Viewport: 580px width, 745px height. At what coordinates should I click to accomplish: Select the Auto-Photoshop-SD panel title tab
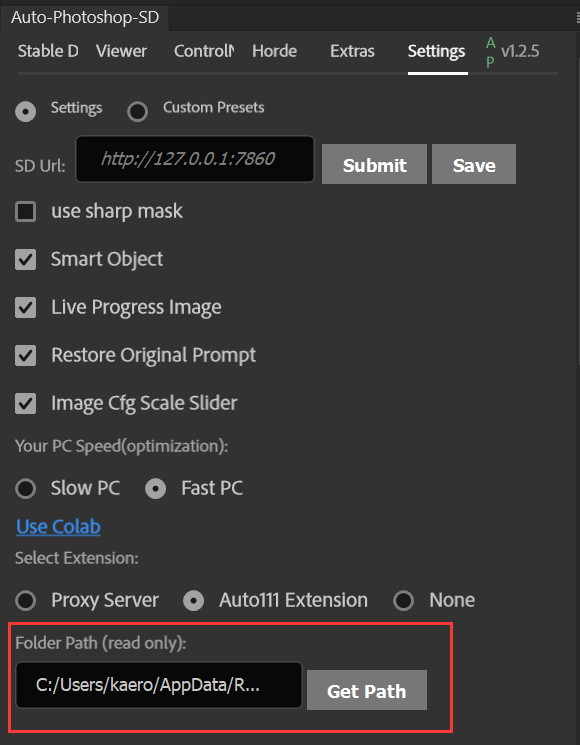point(85,18)
